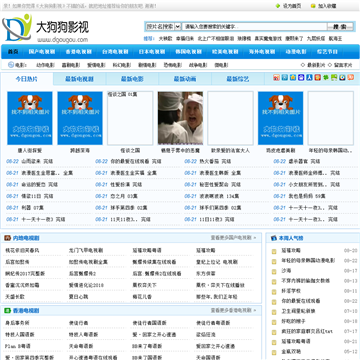
Task: Open the poster showing man in white cap
Action: (x=180, y=118)
